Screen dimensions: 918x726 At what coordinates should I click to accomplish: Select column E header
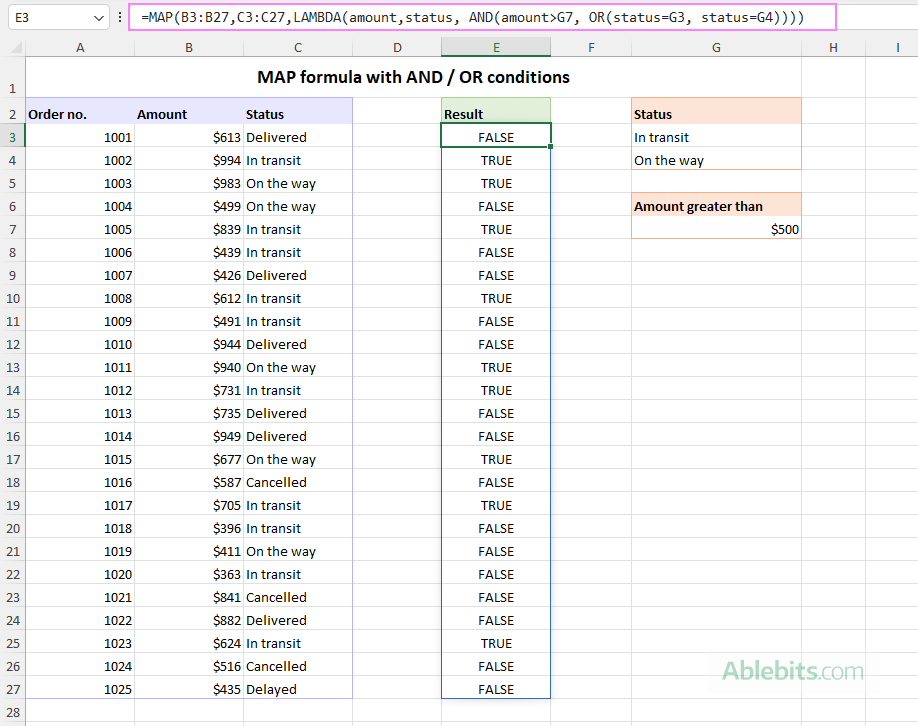495,46
